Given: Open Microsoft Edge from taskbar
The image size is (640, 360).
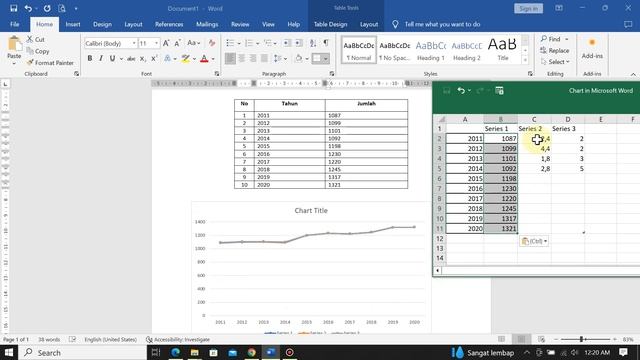Looking at the screenshot, I should [176, 352].
